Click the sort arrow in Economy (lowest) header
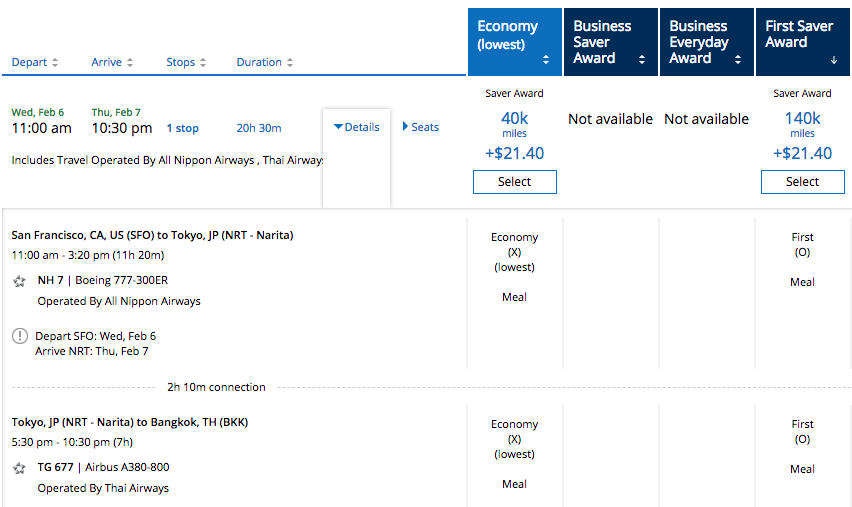The image size is (852, 507). [546, 60]
